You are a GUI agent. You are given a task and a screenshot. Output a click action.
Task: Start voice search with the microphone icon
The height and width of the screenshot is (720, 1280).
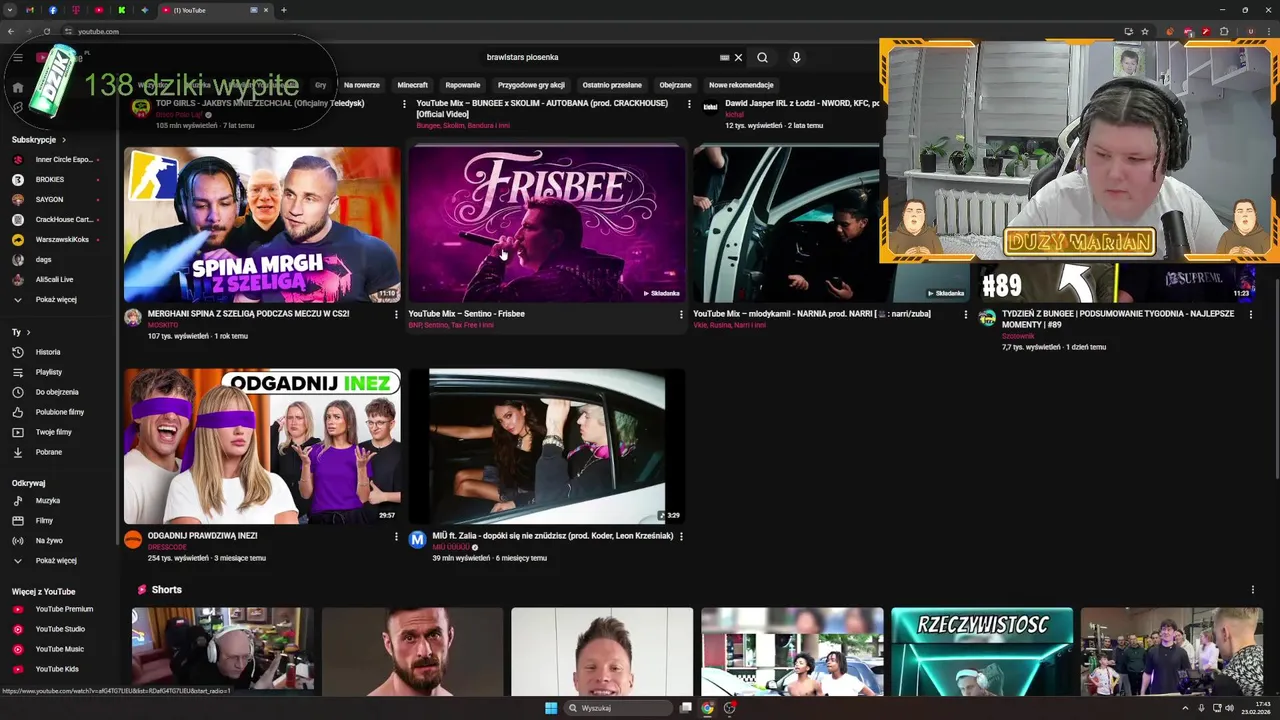pos(796,57)
